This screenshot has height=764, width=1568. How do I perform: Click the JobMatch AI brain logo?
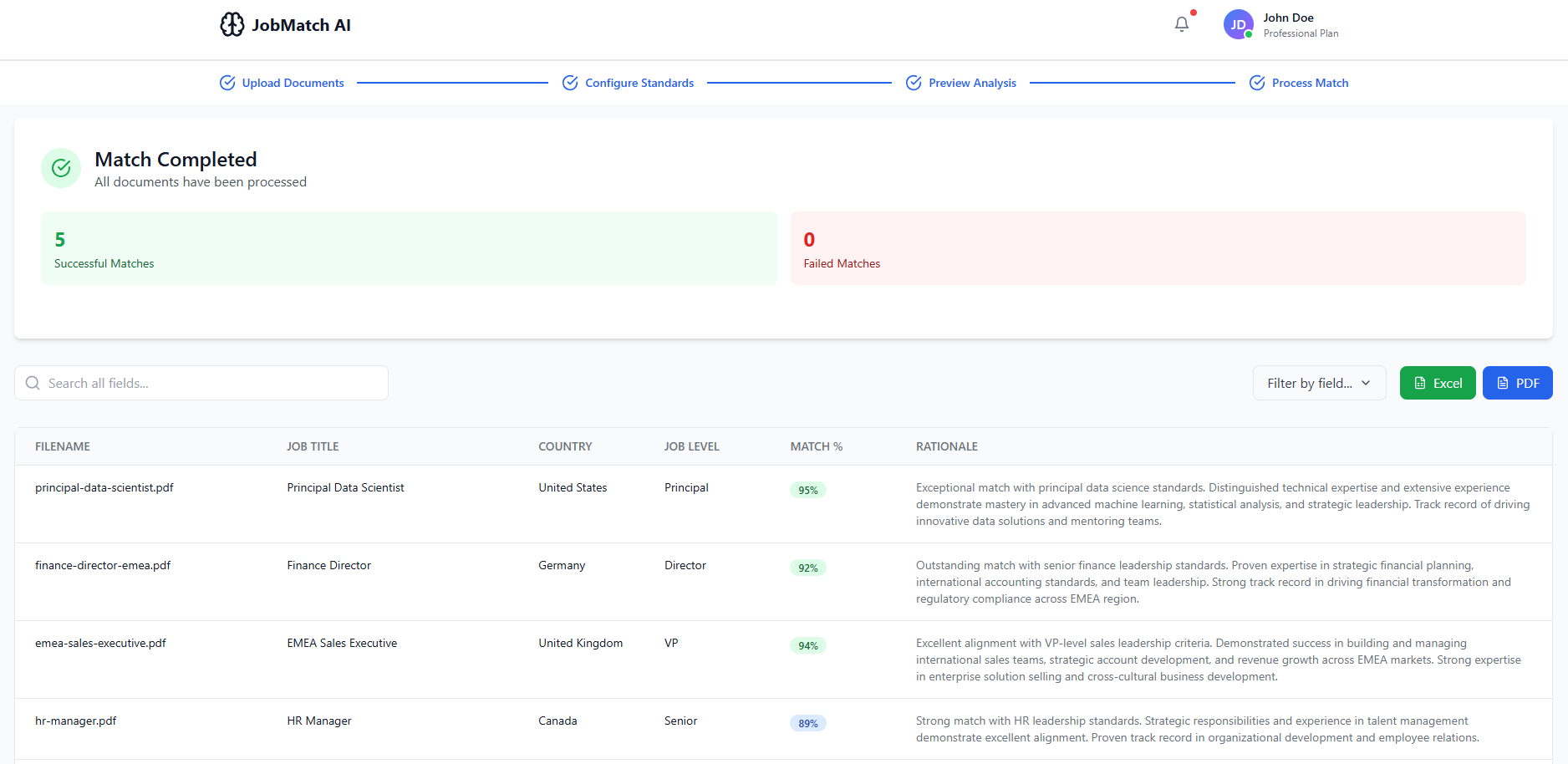click(232, 25)
